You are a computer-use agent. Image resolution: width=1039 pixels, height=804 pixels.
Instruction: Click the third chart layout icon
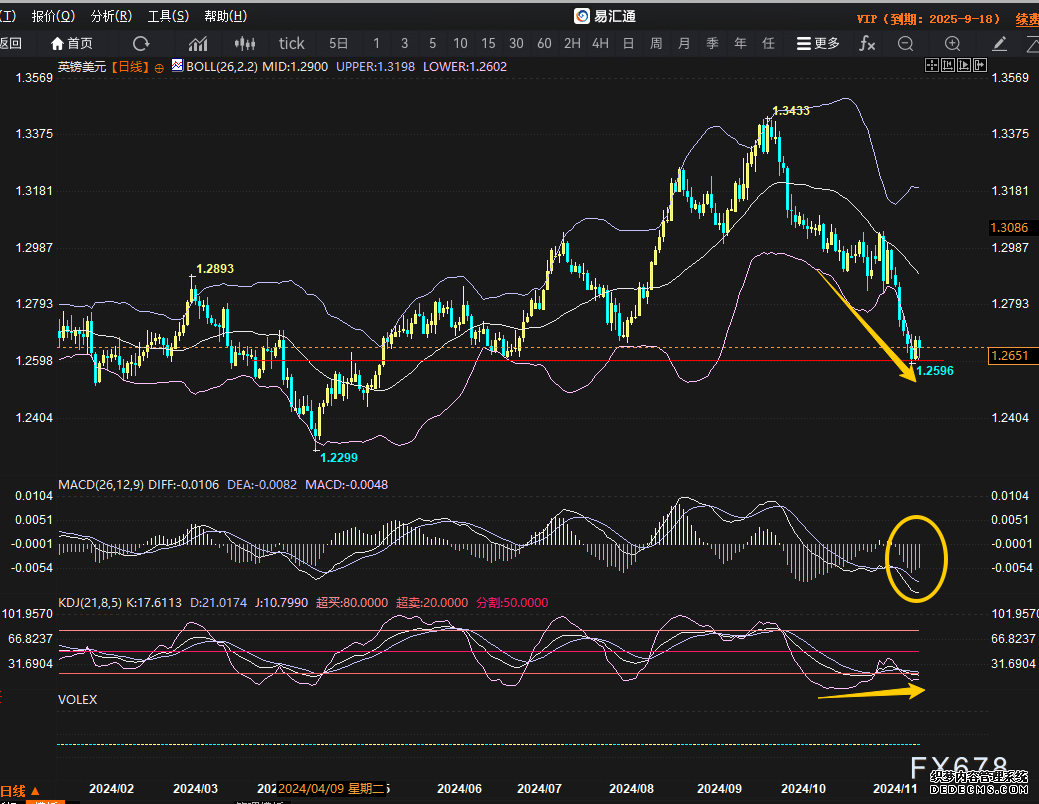pos(963,65)
